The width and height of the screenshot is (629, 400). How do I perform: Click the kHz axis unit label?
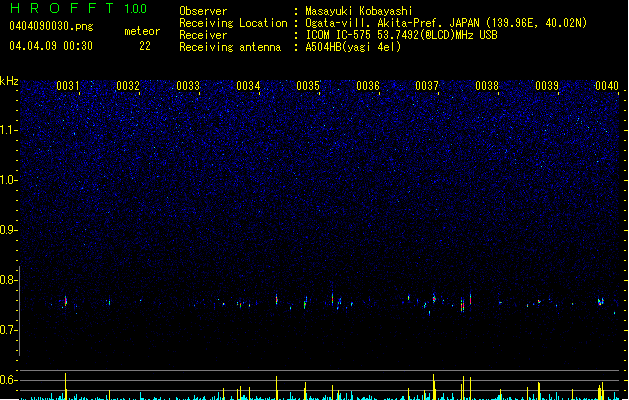(9, 81)
